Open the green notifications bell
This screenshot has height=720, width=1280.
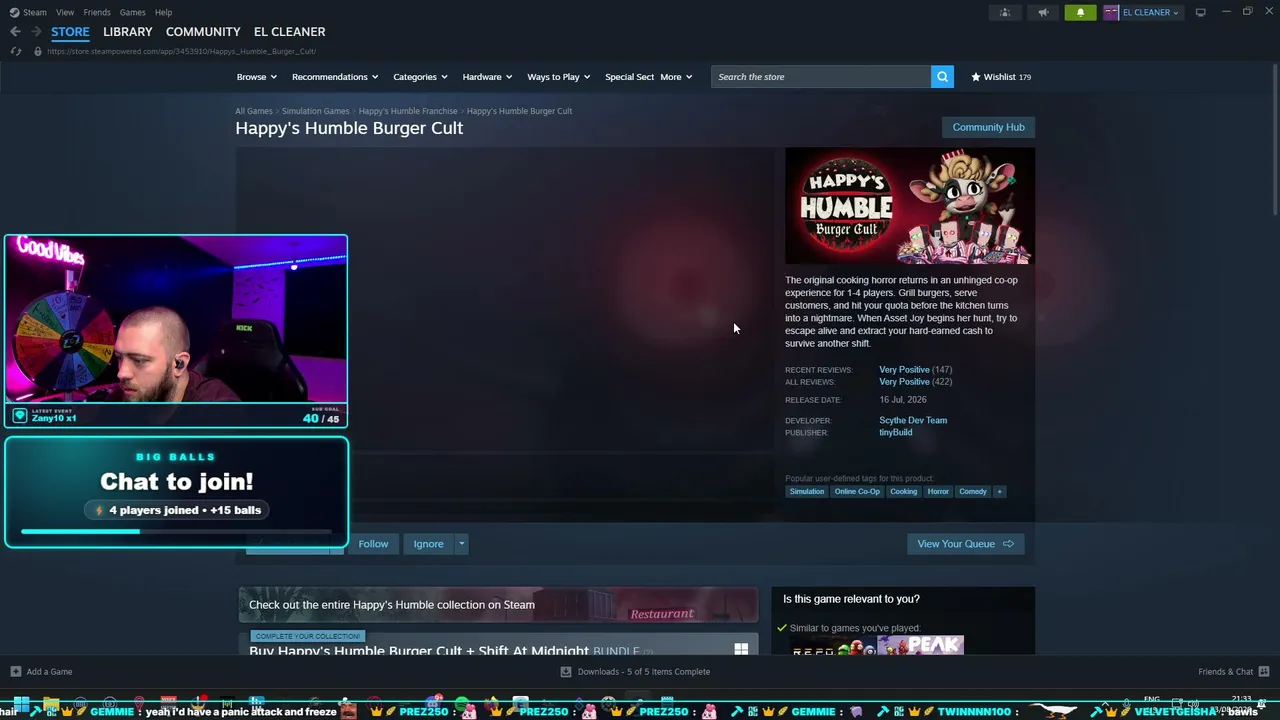click(1080, 12)
